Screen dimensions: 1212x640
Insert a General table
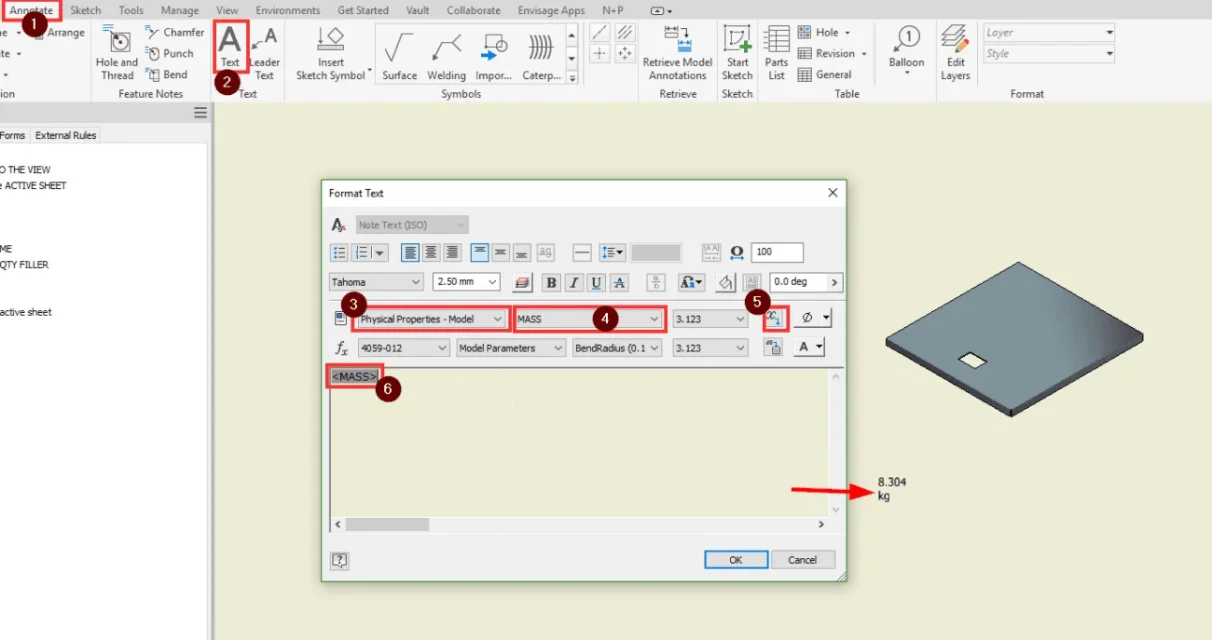click(825, 74)
